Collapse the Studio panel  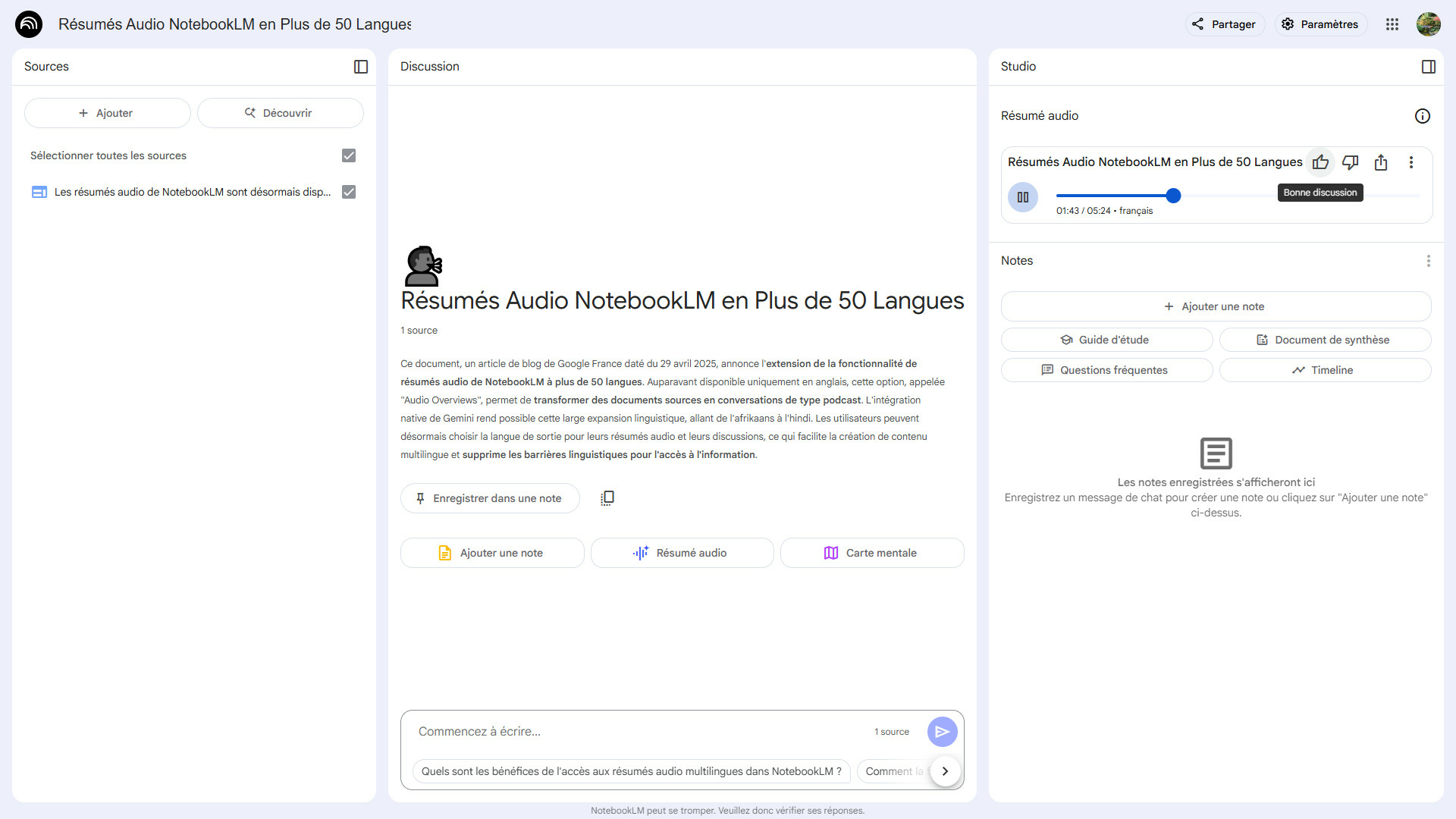[1429, 67]
